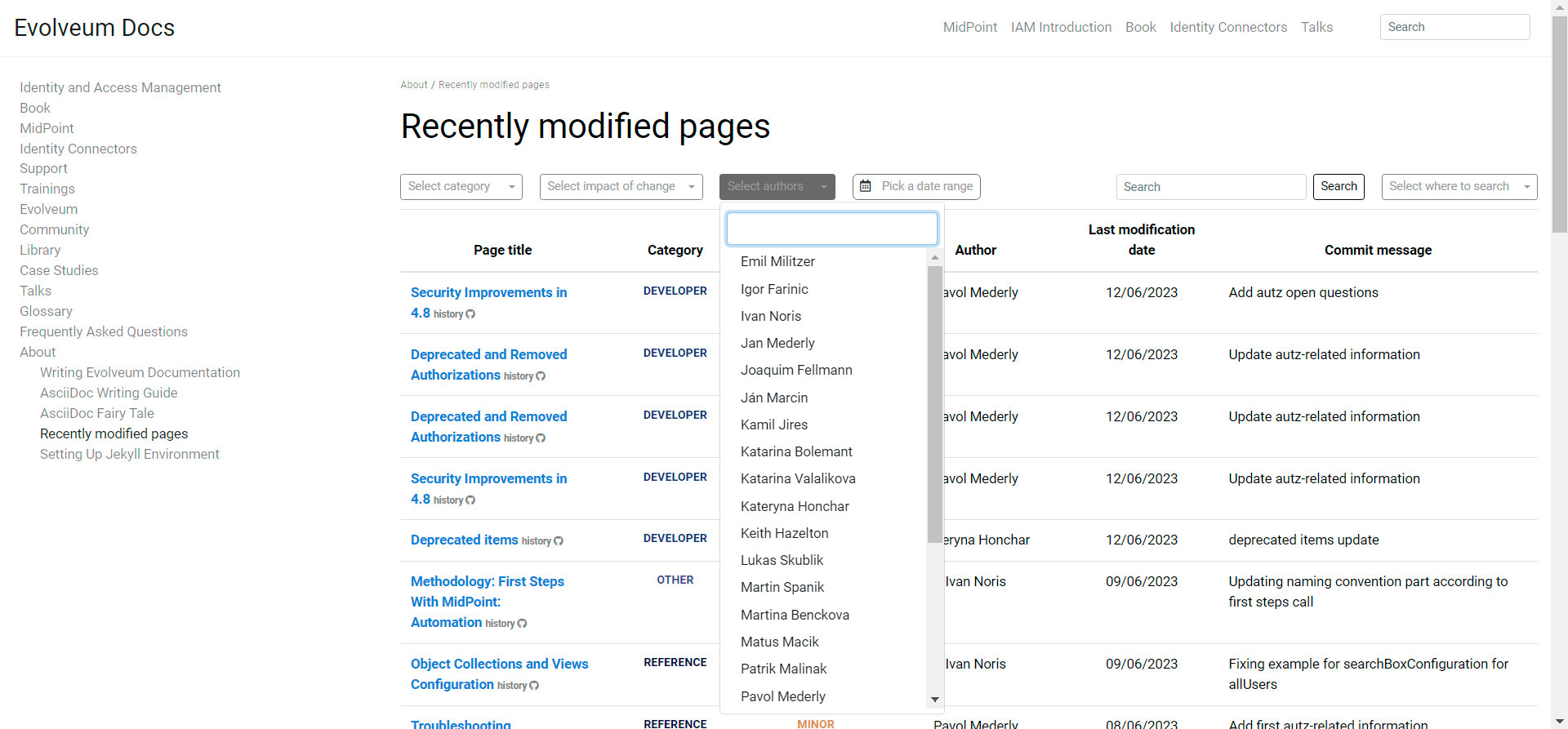The image size is (1568, 729).
Task: Open Select where to search dropdown
Action: (1459, 186)
